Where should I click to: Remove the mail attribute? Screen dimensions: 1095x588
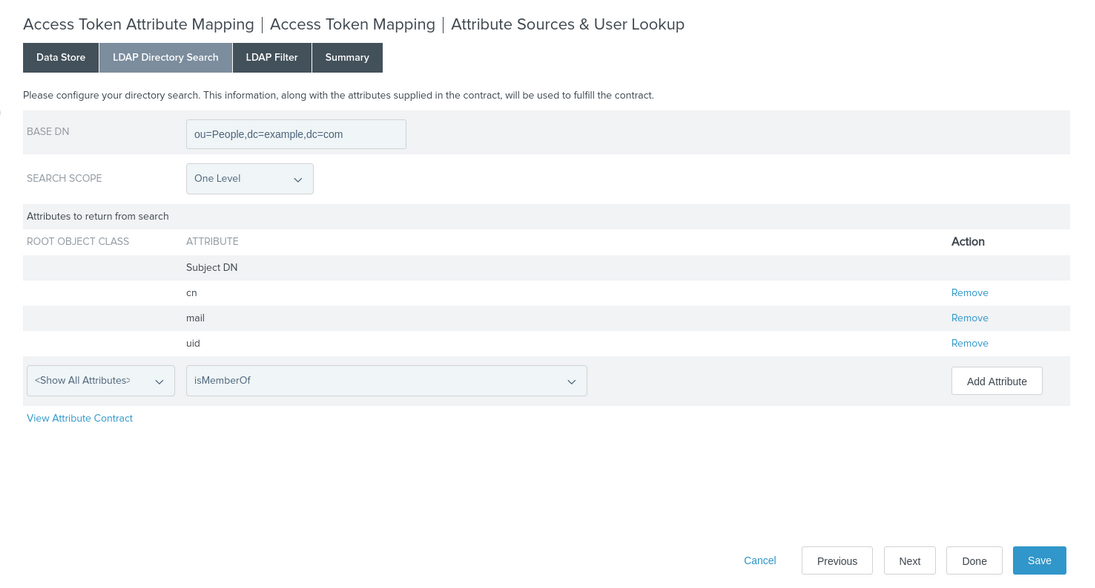[969, 317]
